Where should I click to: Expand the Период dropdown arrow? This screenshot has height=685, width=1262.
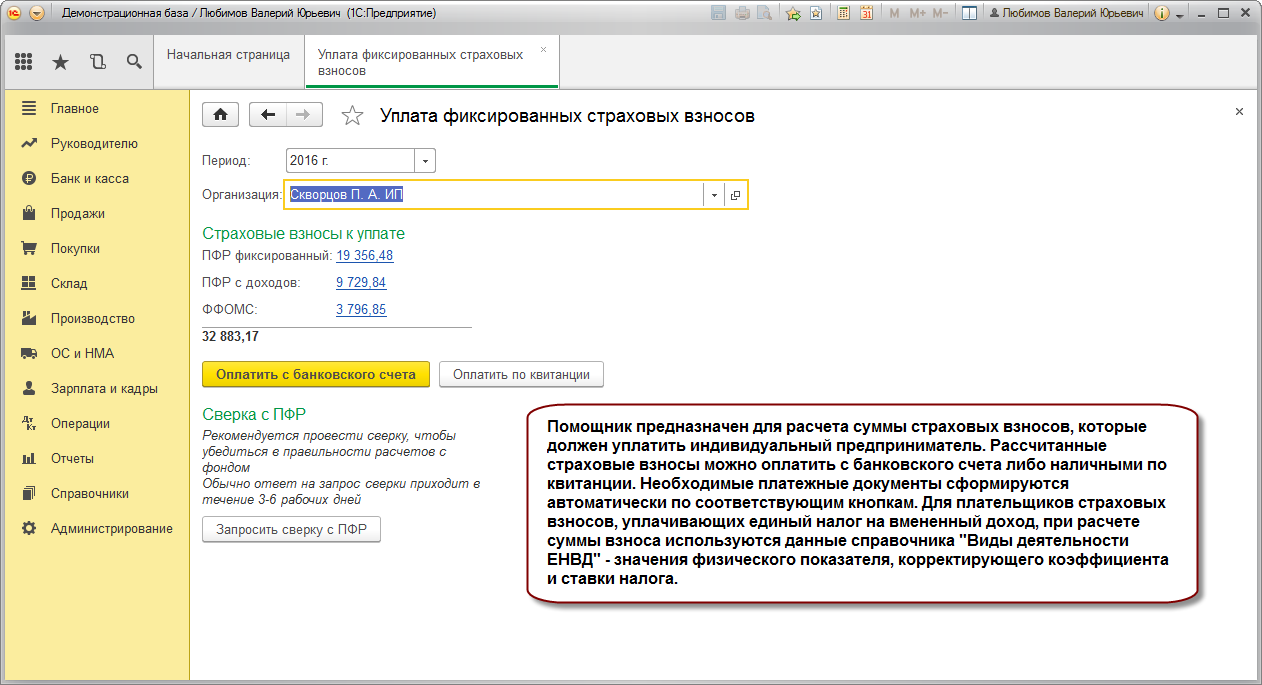pyautogui.click(x=425, y=161)
